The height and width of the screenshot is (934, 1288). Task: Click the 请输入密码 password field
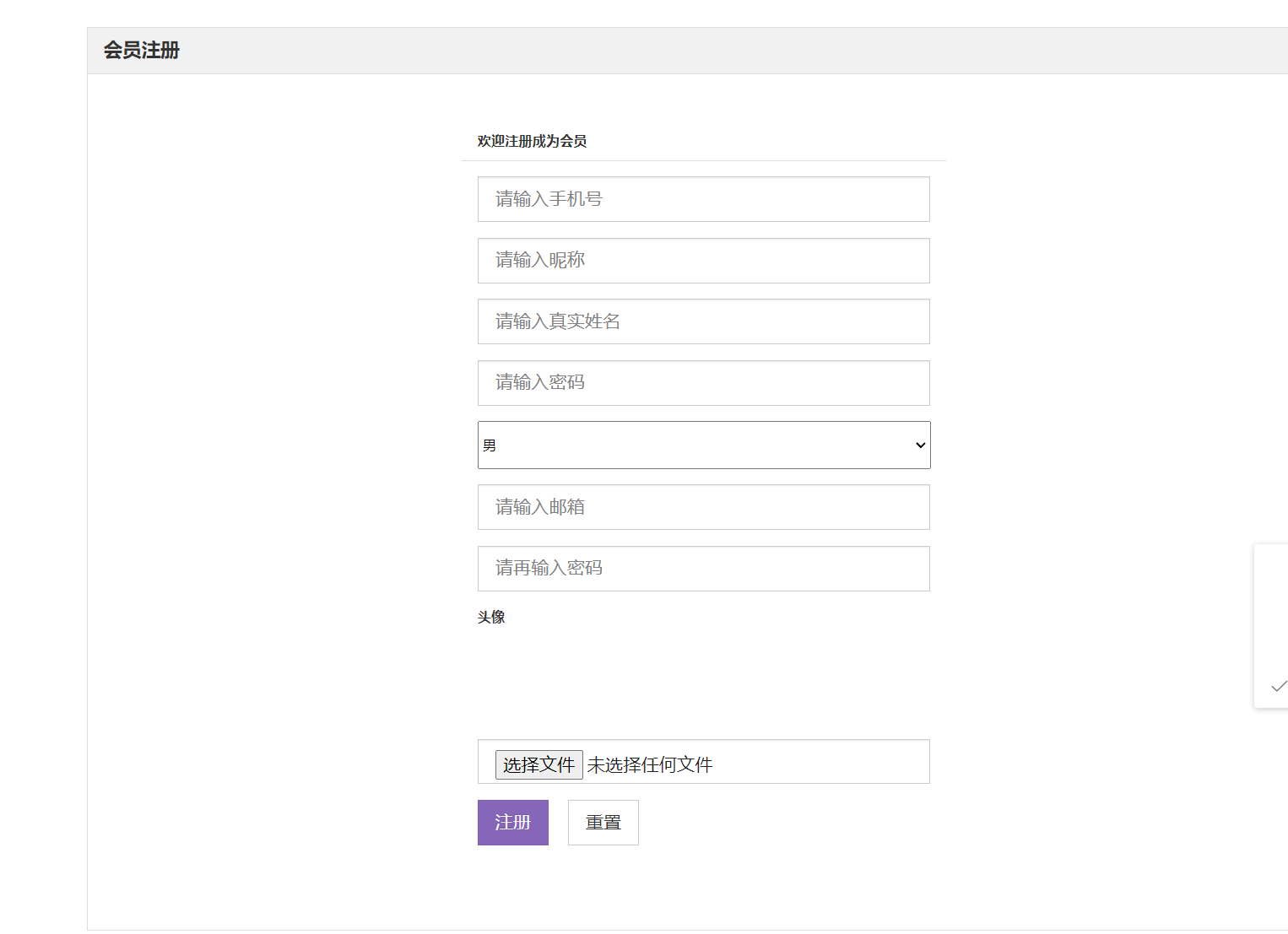coord(703,383)
